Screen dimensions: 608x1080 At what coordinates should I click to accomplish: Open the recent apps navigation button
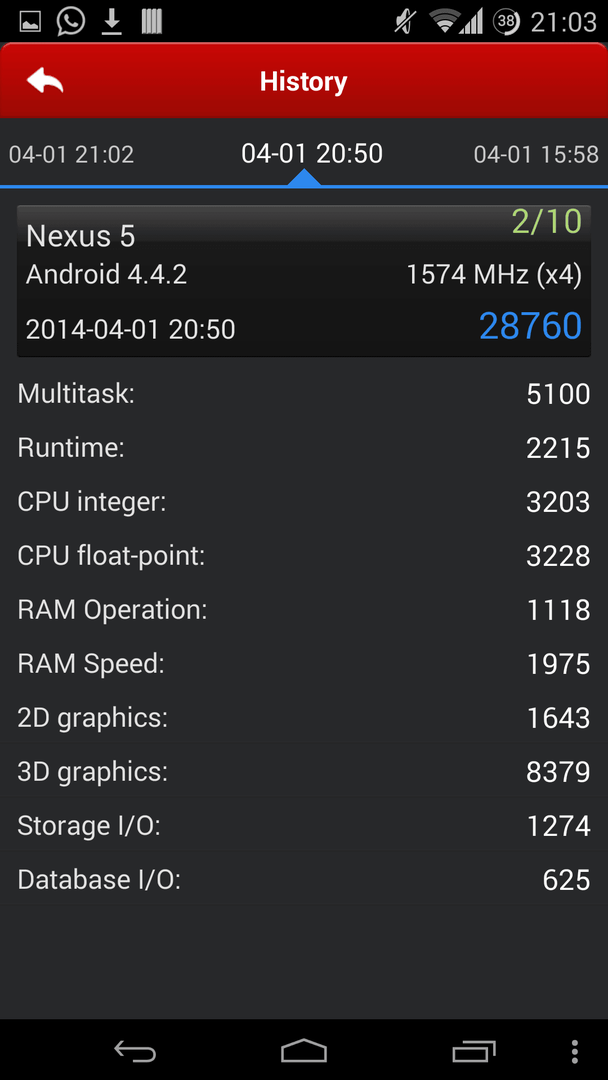pos(474,1051)
